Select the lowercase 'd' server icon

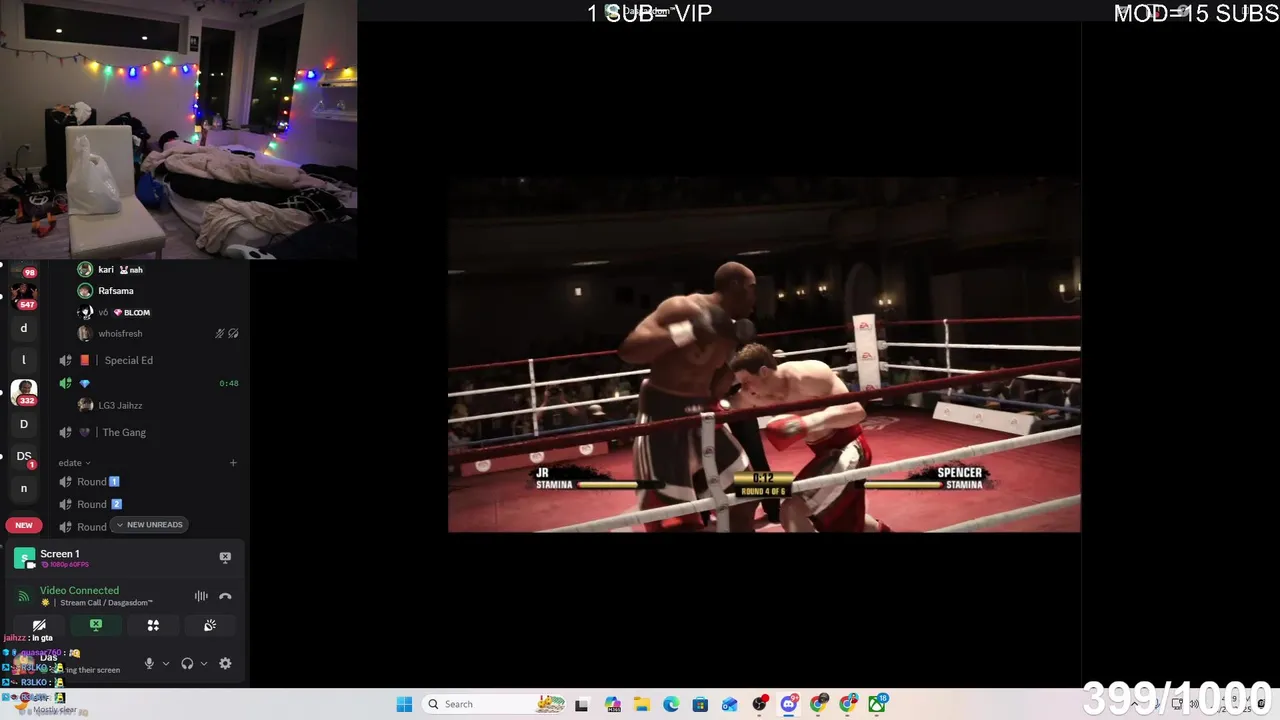click(x=23, y=328)
